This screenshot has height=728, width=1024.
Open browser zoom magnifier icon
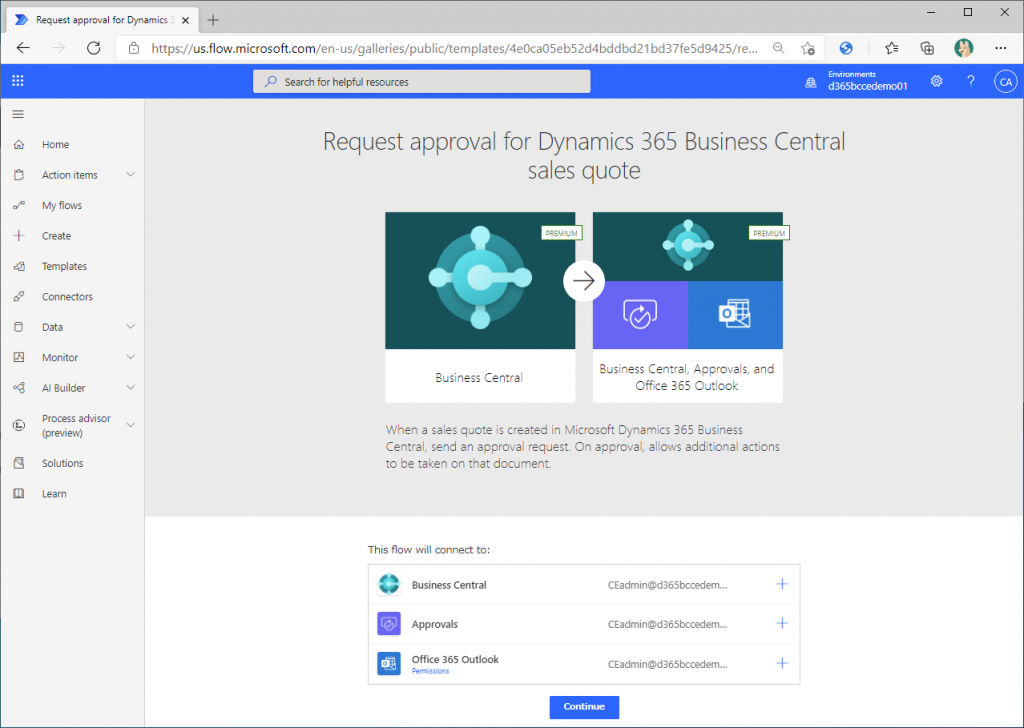[x=778, y=48]
